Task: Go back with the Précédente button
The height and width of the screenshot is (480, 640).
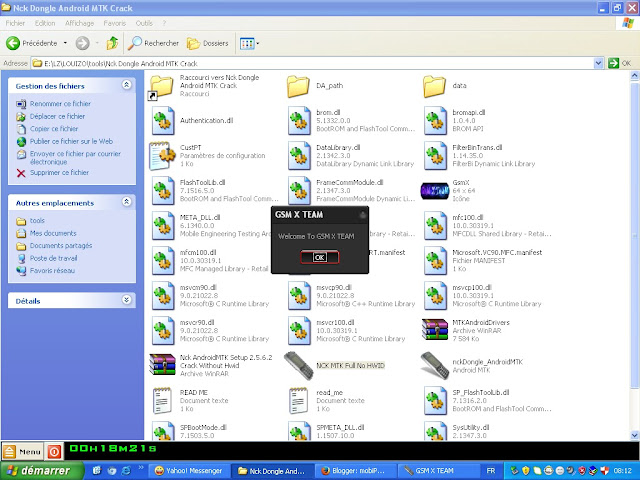Action: click(32, 43)
